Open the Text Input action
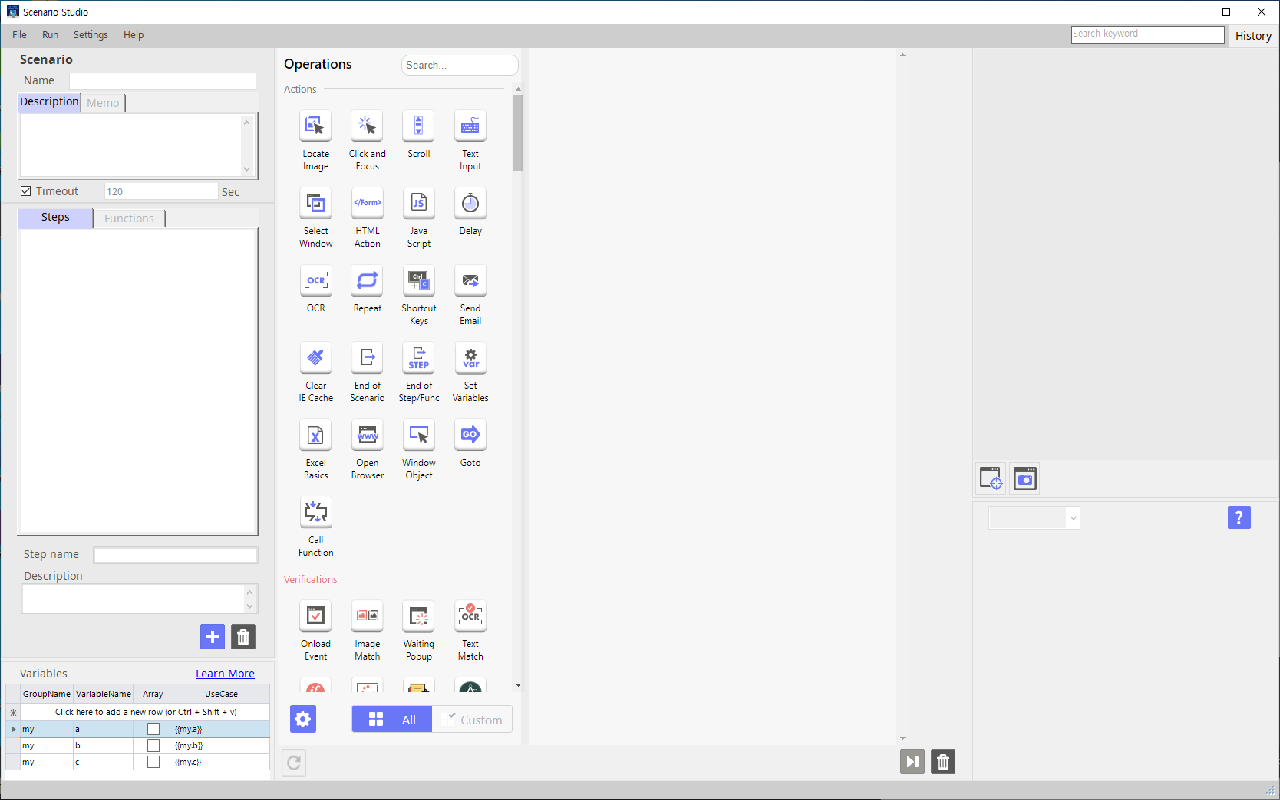Screen dimensions: 1280x800 (470, 126)
